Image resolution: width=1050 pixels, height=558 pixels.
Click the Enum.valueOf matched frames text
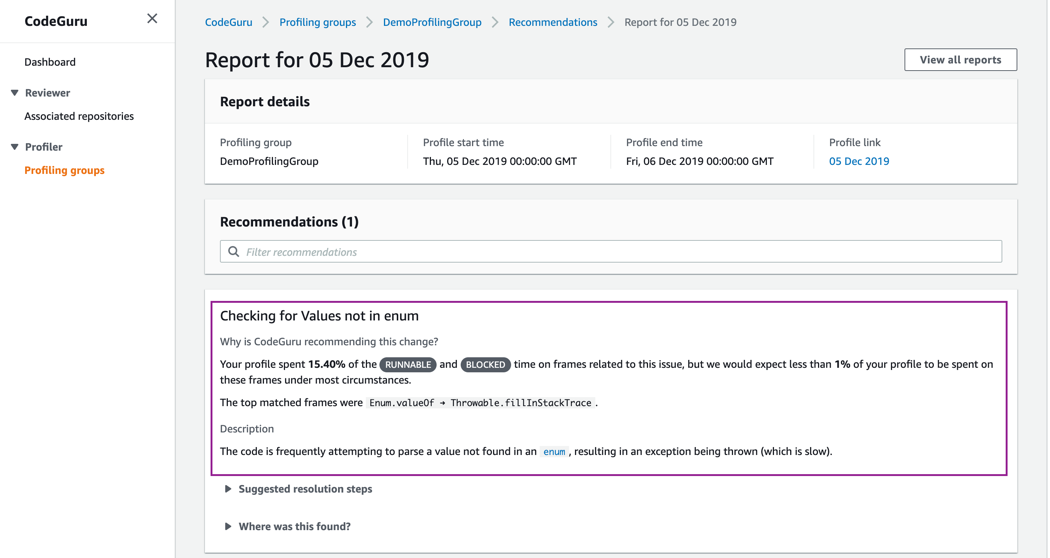(x=480, y=403)
